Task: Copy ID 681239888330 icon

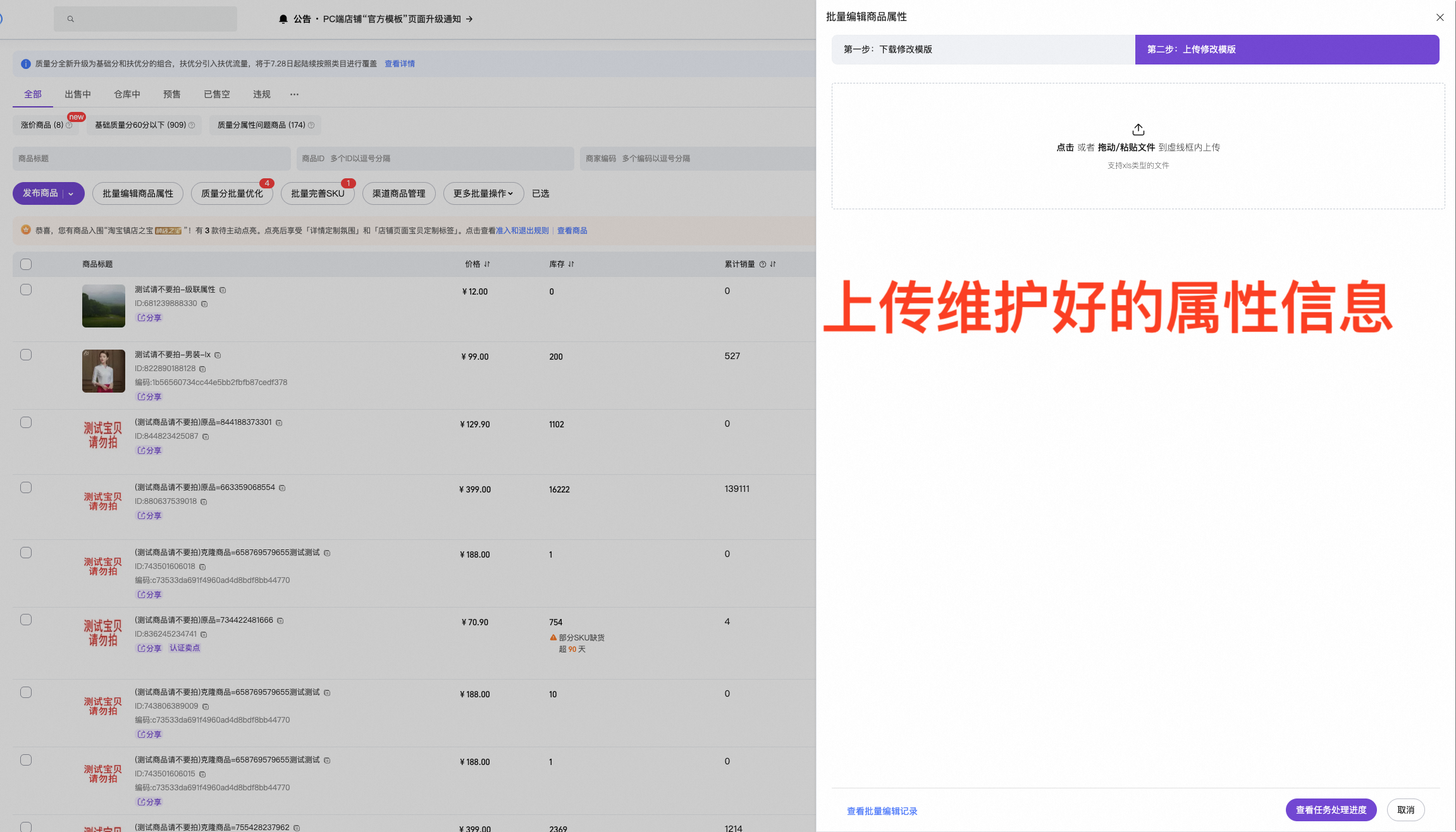Action: [x=204, y=304]
